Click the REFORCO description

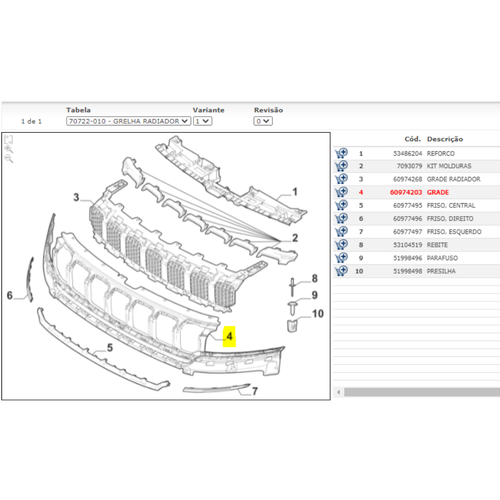pos(441,153)
